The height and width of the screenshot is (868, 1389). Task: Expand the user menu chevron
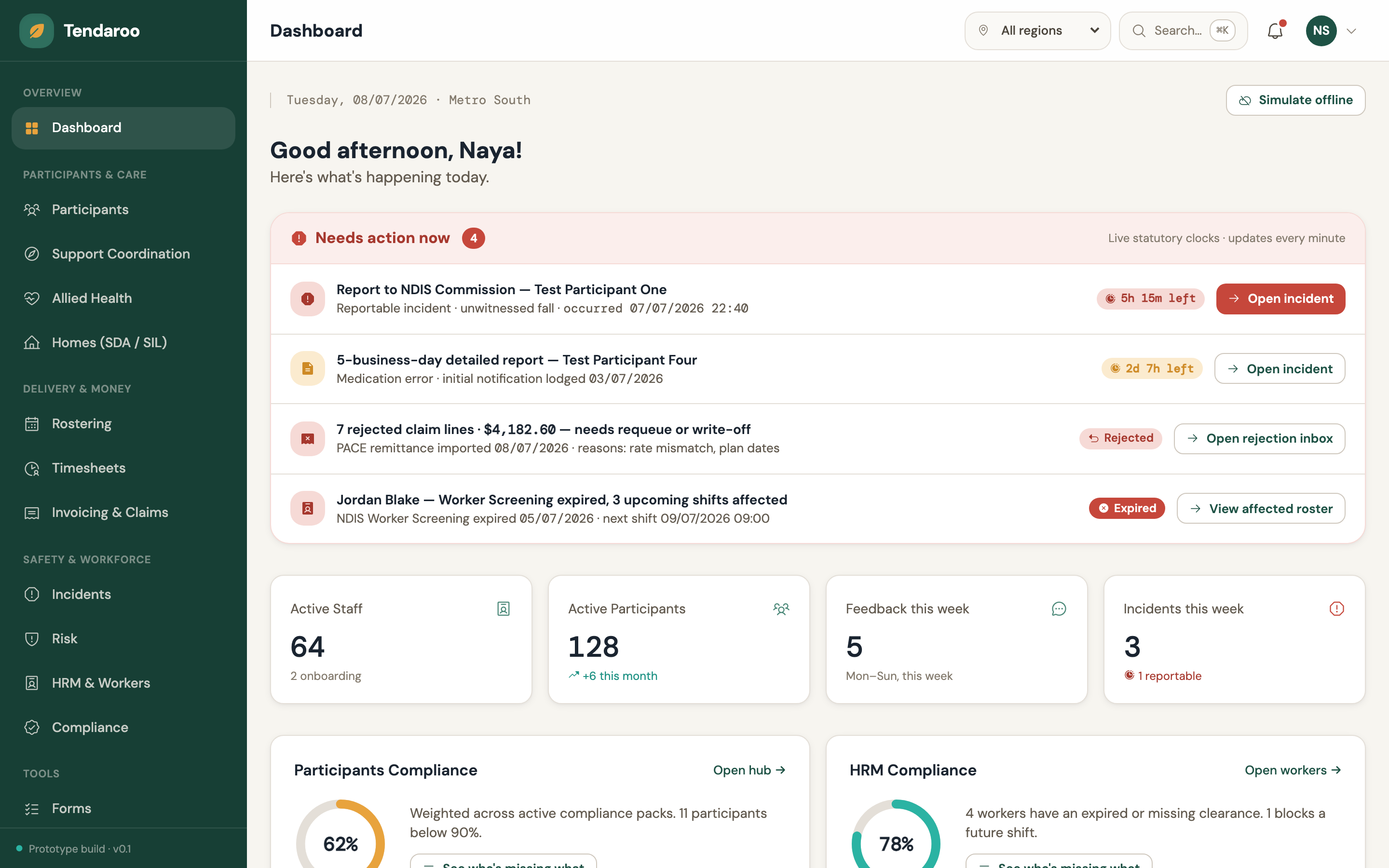pos(1351,31)
